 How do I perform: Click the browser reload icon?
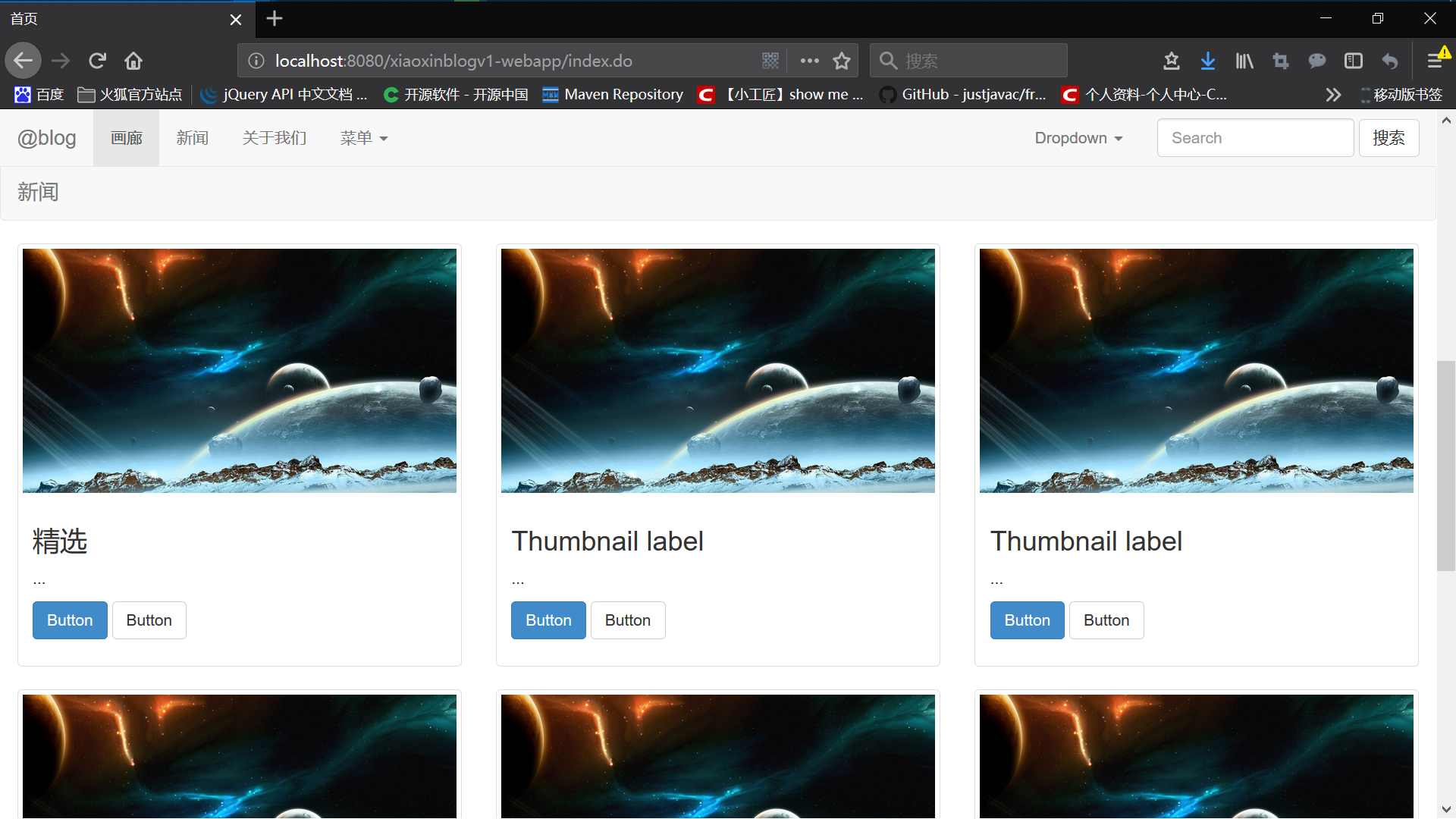click(x=97, y=61)
